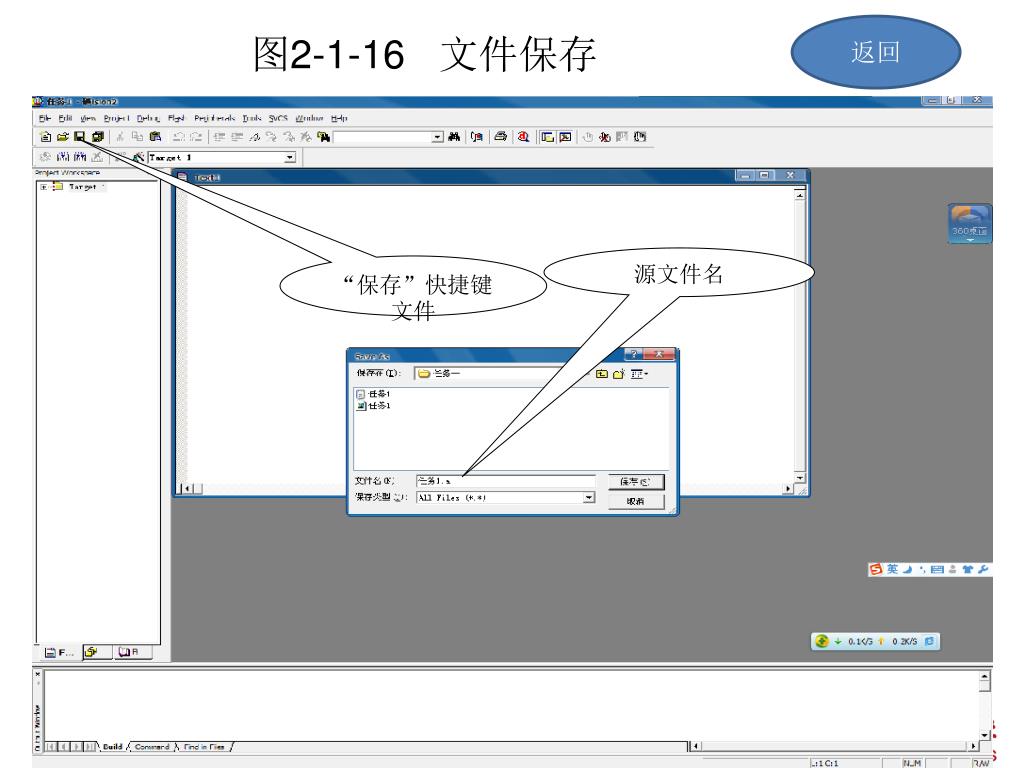The image size is (1024, 768).
Task: Open the View menu
Action: (88, 118)
